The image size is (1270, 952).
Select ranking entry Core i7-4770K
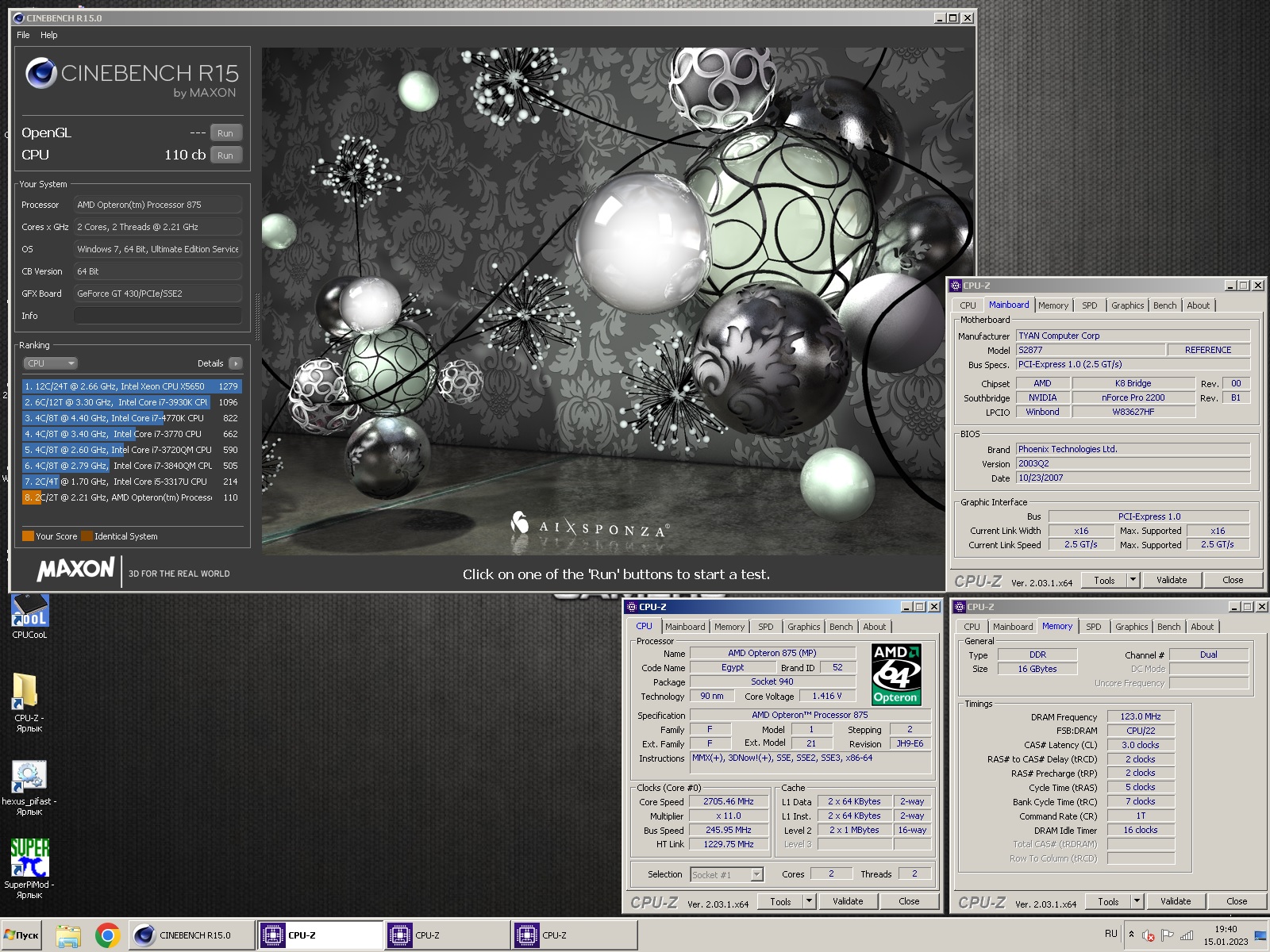[x=132, y=418]
